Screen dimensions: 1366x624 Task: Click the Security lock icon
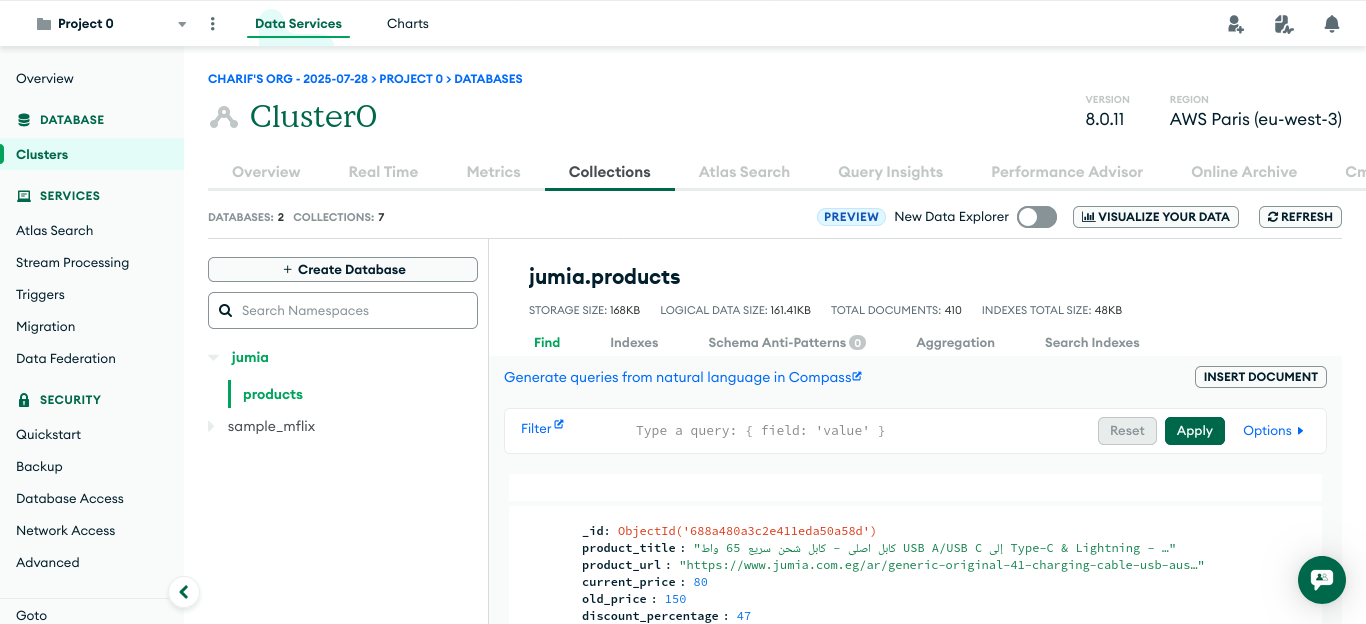24,400
